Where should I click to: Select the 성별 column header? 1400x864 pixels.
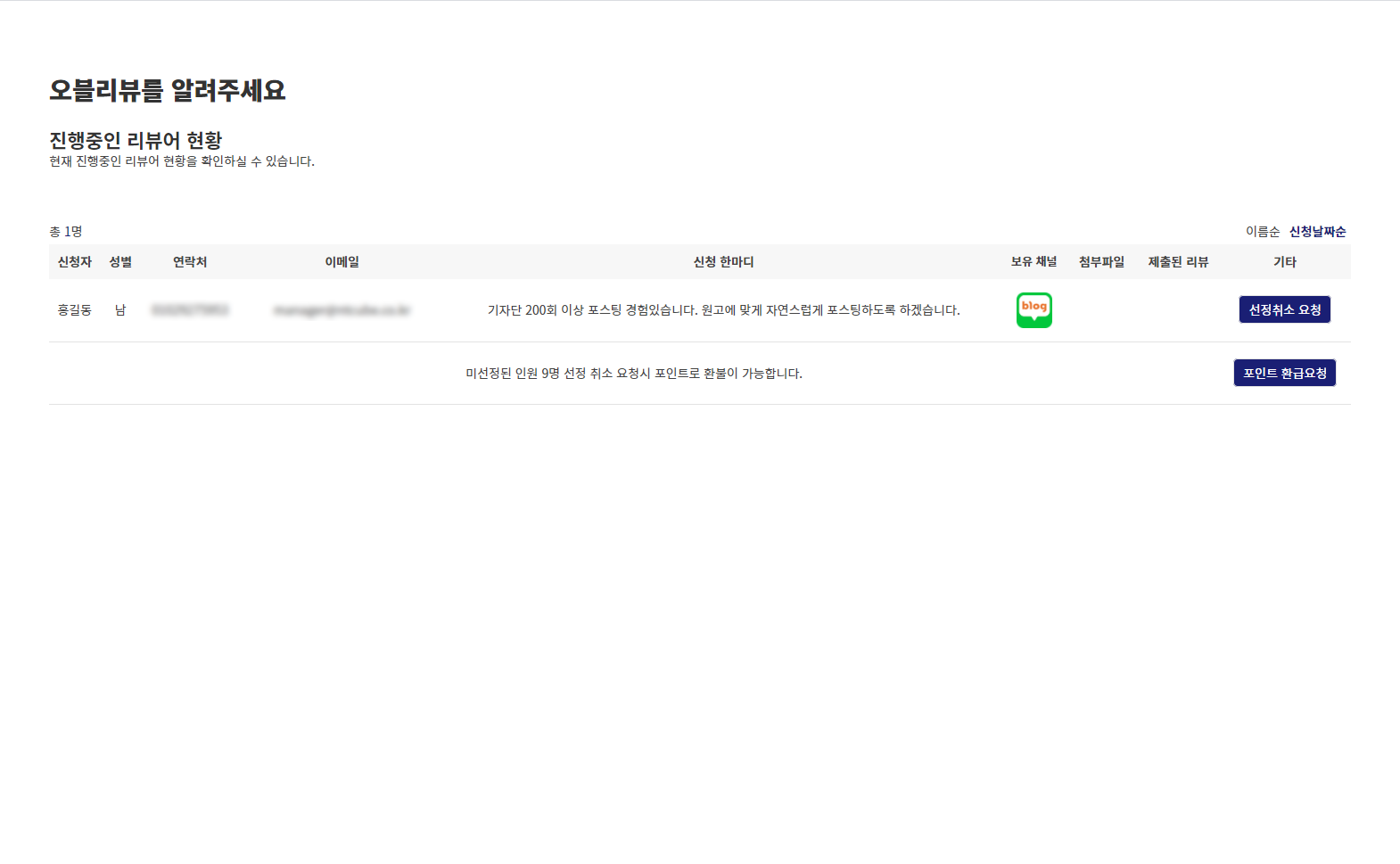click(x=120, y=262)
